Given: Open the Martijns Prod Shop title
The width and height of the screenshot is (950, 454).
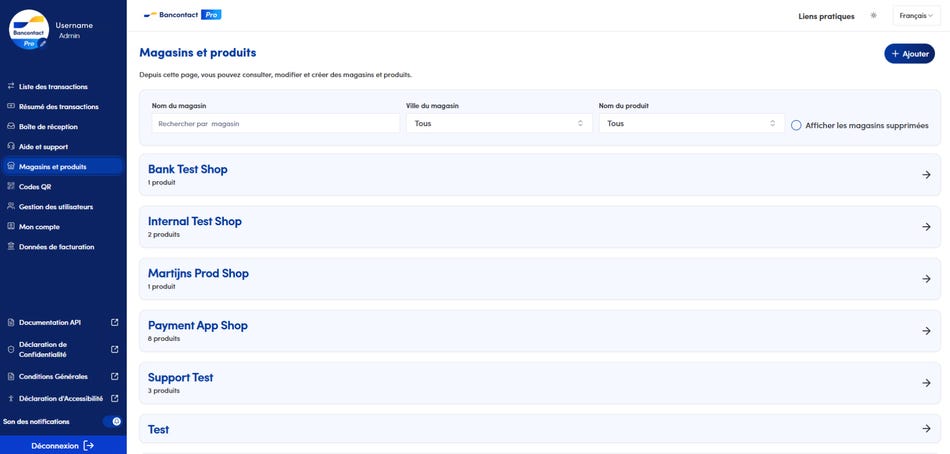Looking at the screenshot, I should (198, 273).
